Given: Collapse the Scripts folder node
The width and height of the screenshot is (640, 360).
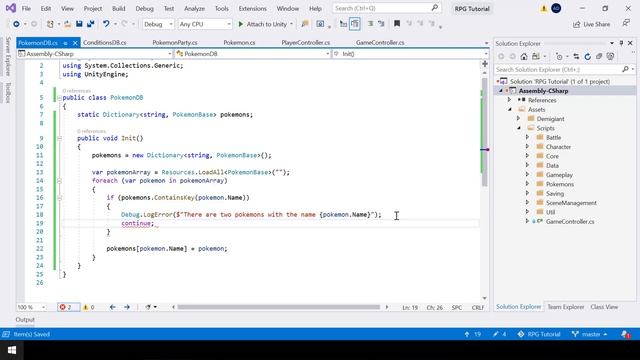Looking at the screenshot, I should (519, 128).
